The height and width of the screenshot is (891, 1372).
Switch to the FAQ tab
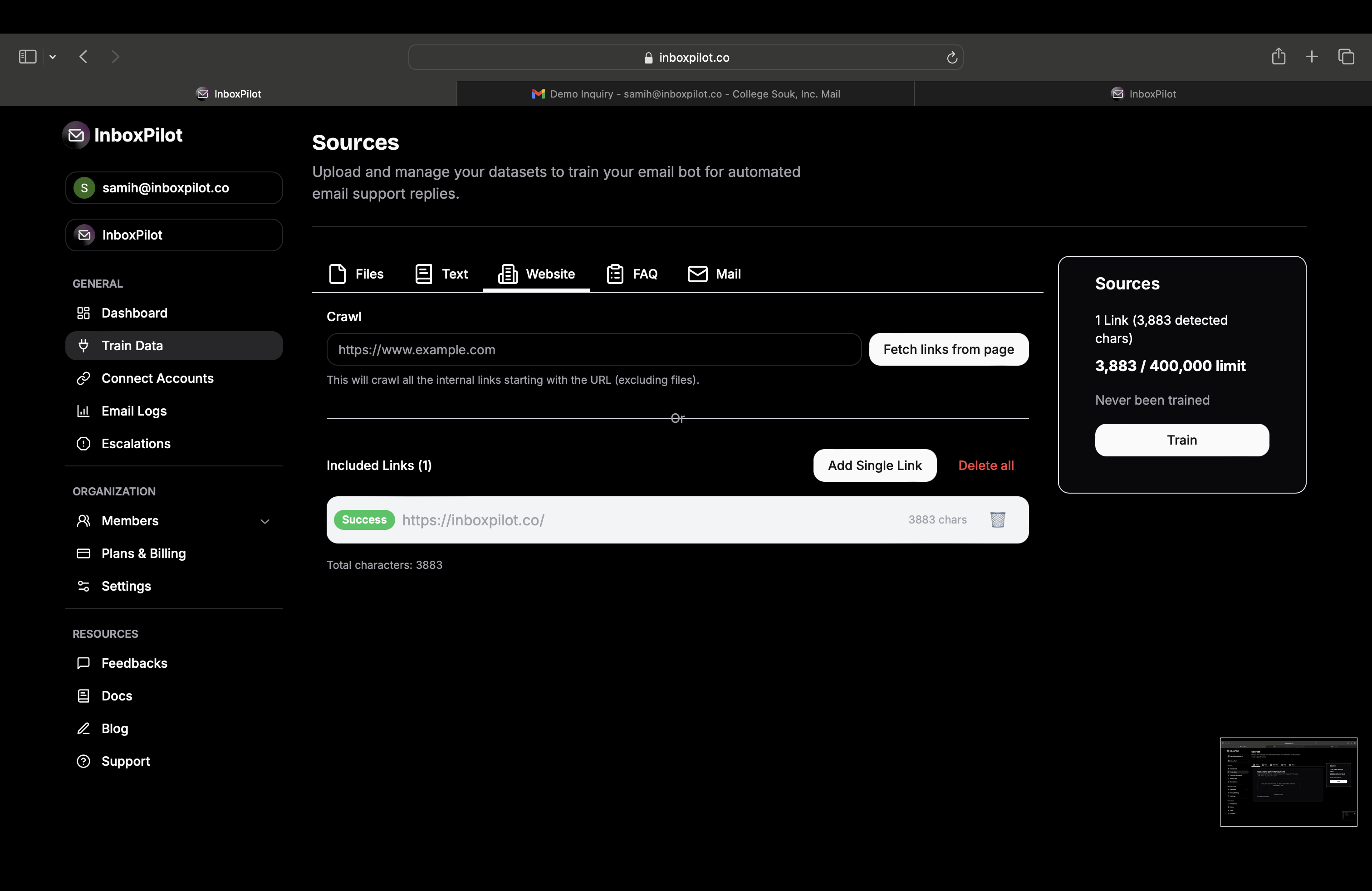[x=632, y=274]
